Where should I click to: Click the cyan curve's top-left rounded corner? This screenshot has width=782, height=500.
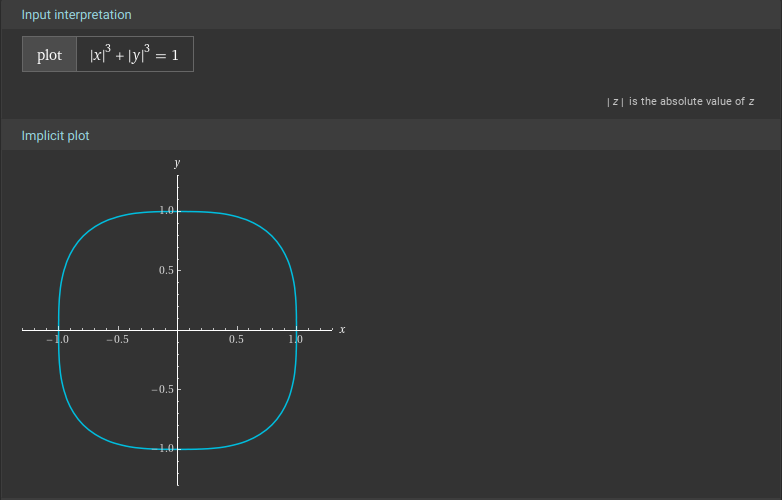(84, 236)
